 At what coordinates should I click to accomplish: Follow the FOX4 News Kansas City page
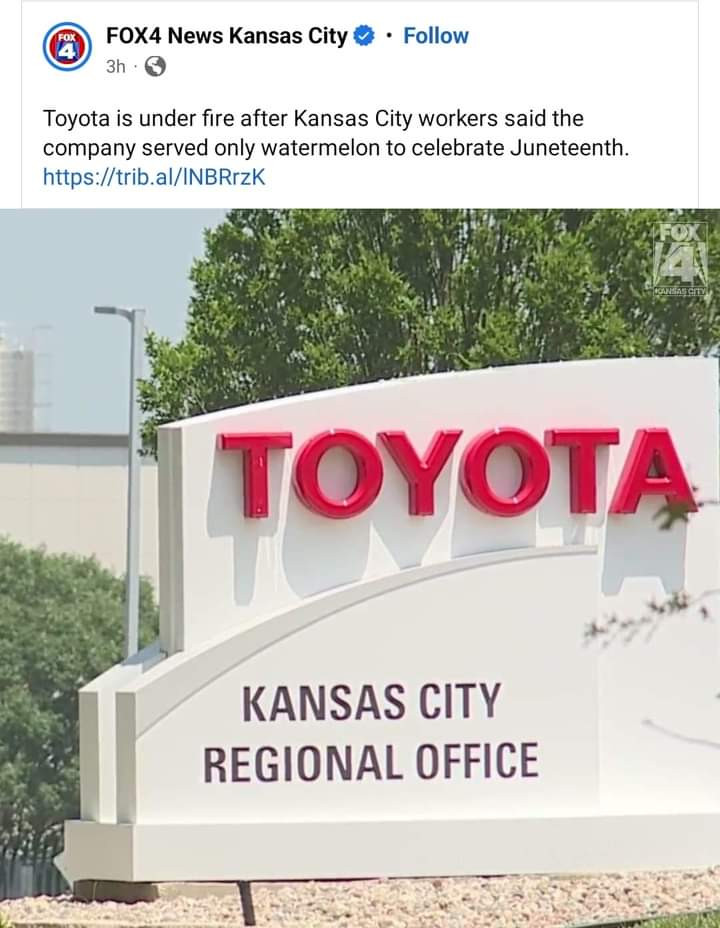[x=436, y=36]
